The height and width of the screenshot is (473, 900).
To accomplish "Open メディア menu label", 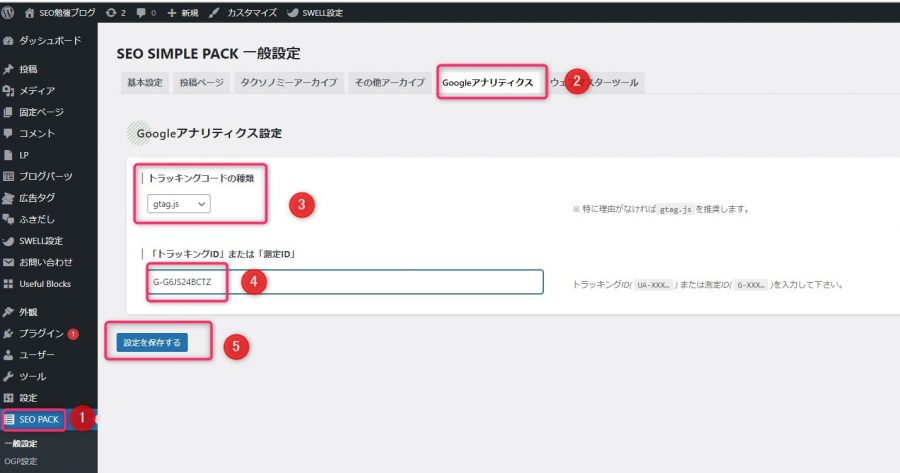I will click(37, 91).
